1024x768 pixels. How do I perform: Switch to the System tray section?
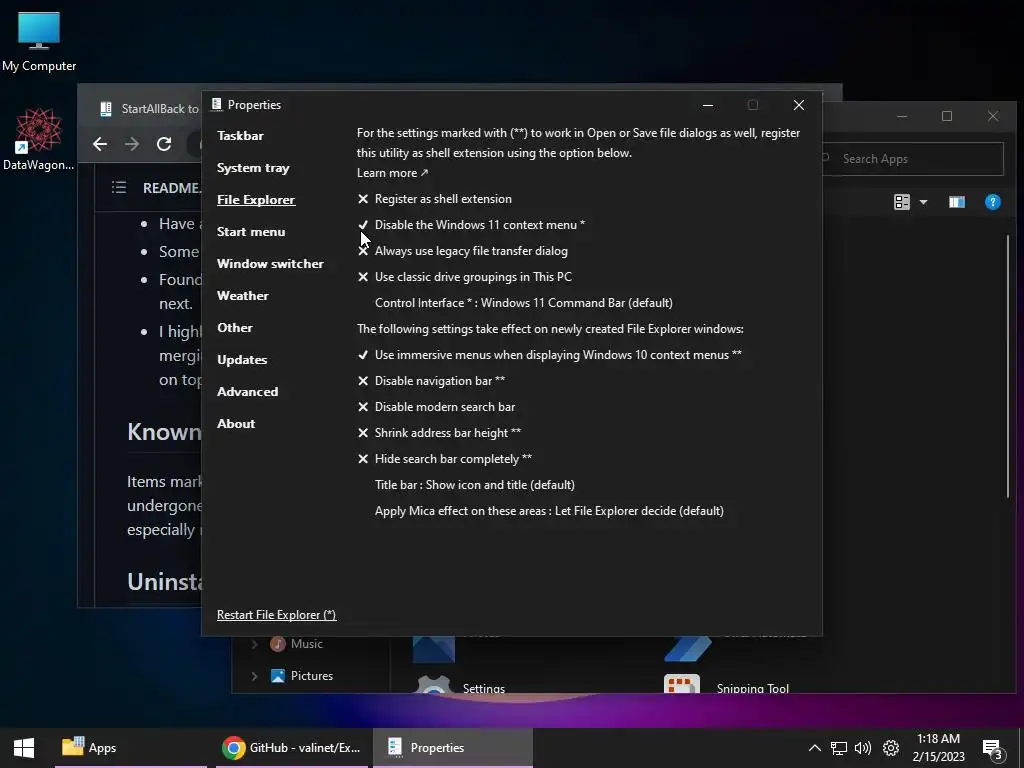(253, 168)
